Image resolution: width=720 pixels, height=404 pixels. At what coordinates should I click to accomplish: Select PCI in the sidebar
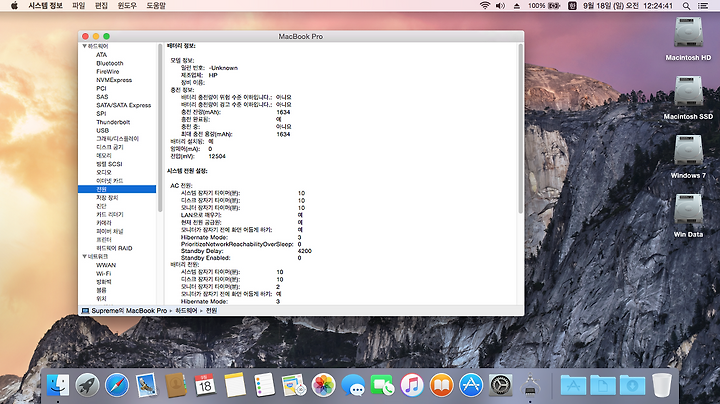point(101,88)
